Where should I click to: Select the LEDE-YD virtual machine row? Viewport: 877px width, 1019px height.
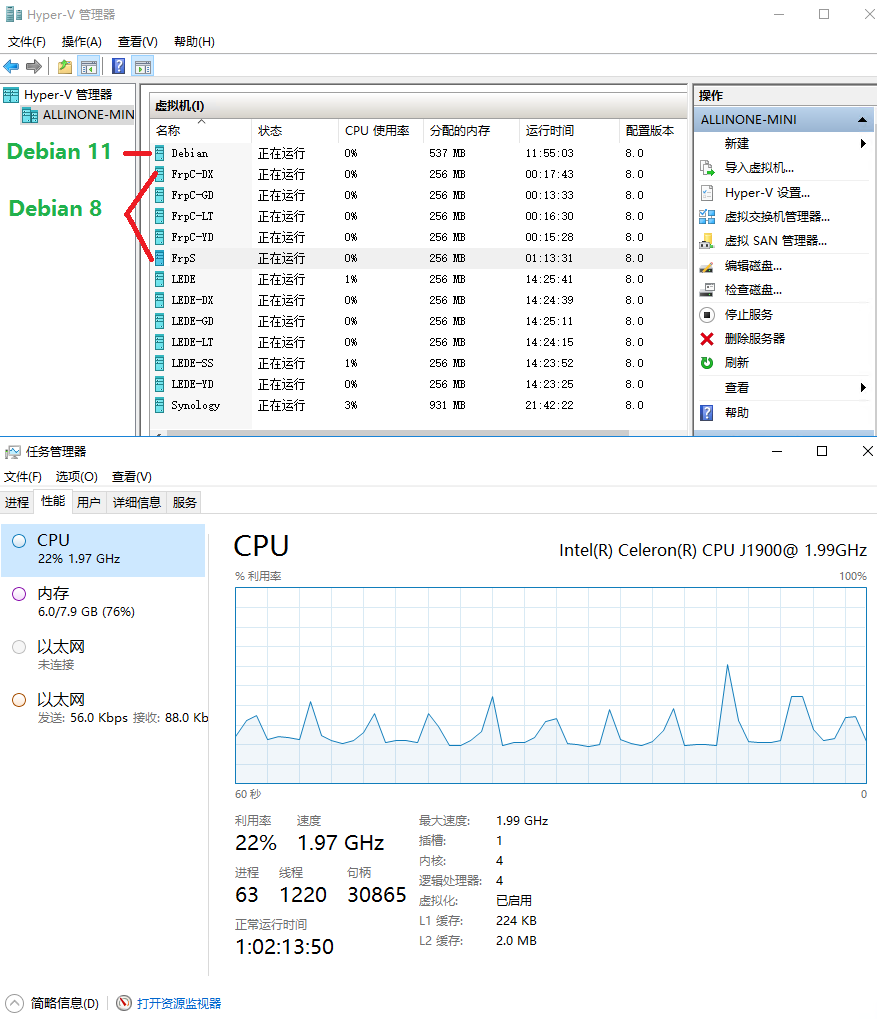pyautogui.click(x=419, y=385)
